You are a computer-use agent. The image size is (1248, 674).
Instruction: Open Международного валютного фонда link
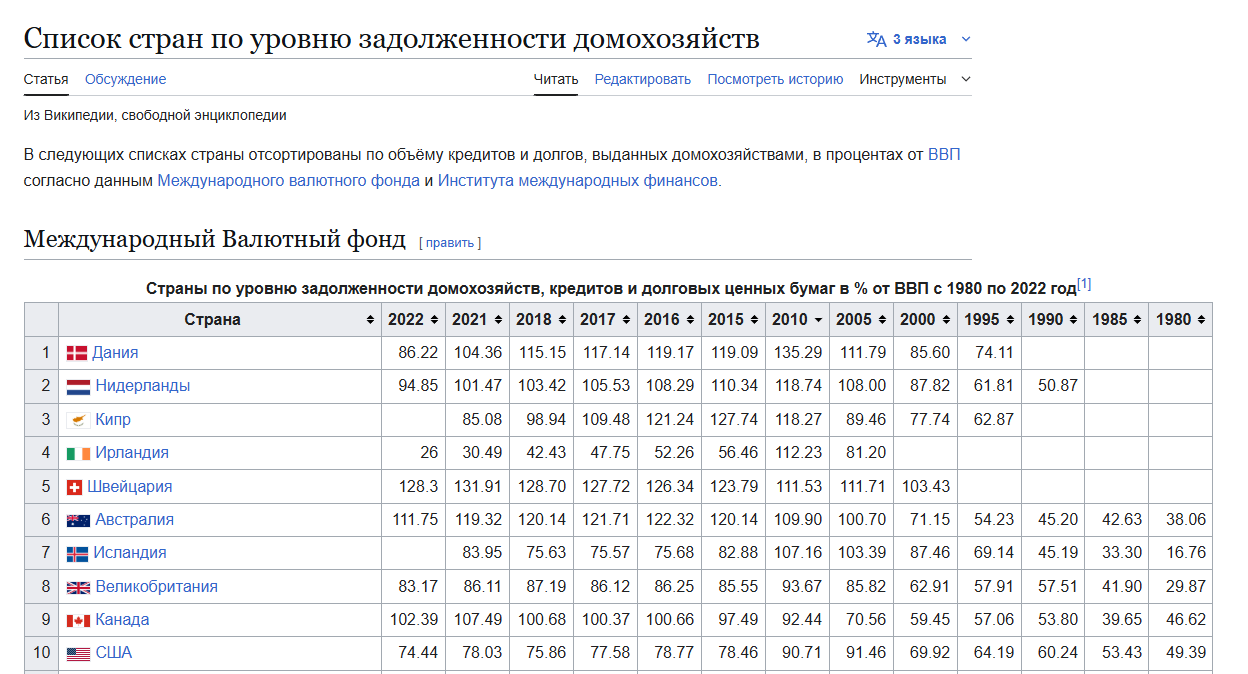coord(288,181)
